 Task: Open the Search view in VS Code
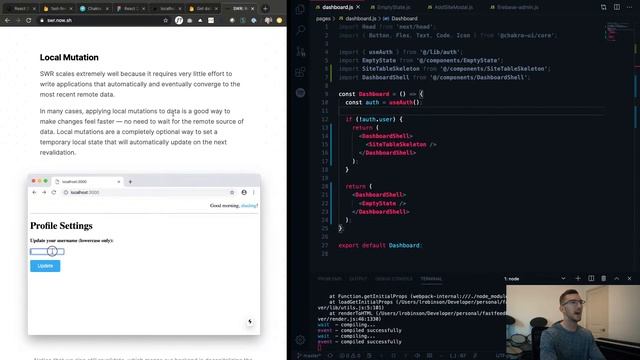(300, 30)
